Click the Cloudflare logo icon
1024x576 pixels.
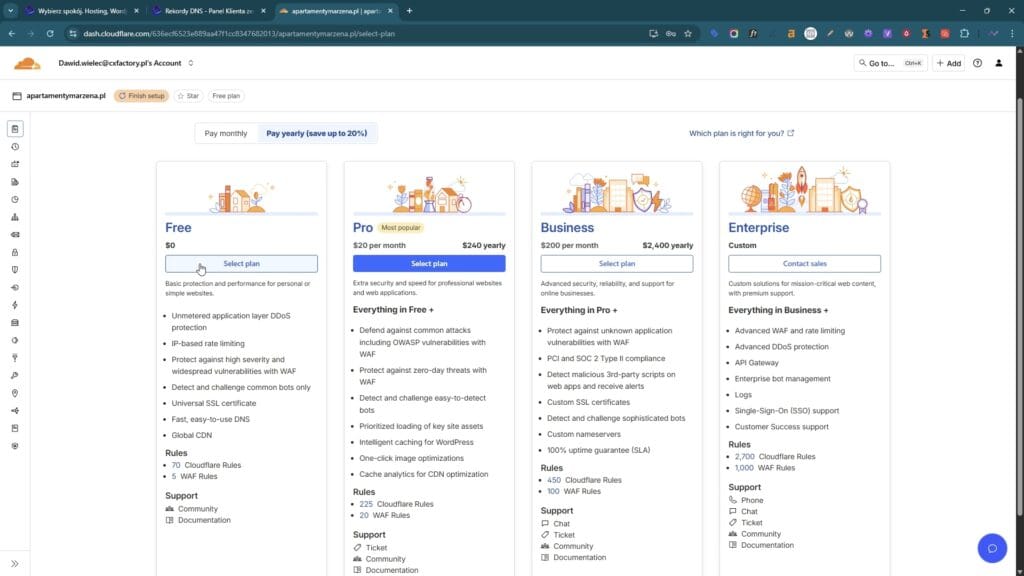click(27, 63)
